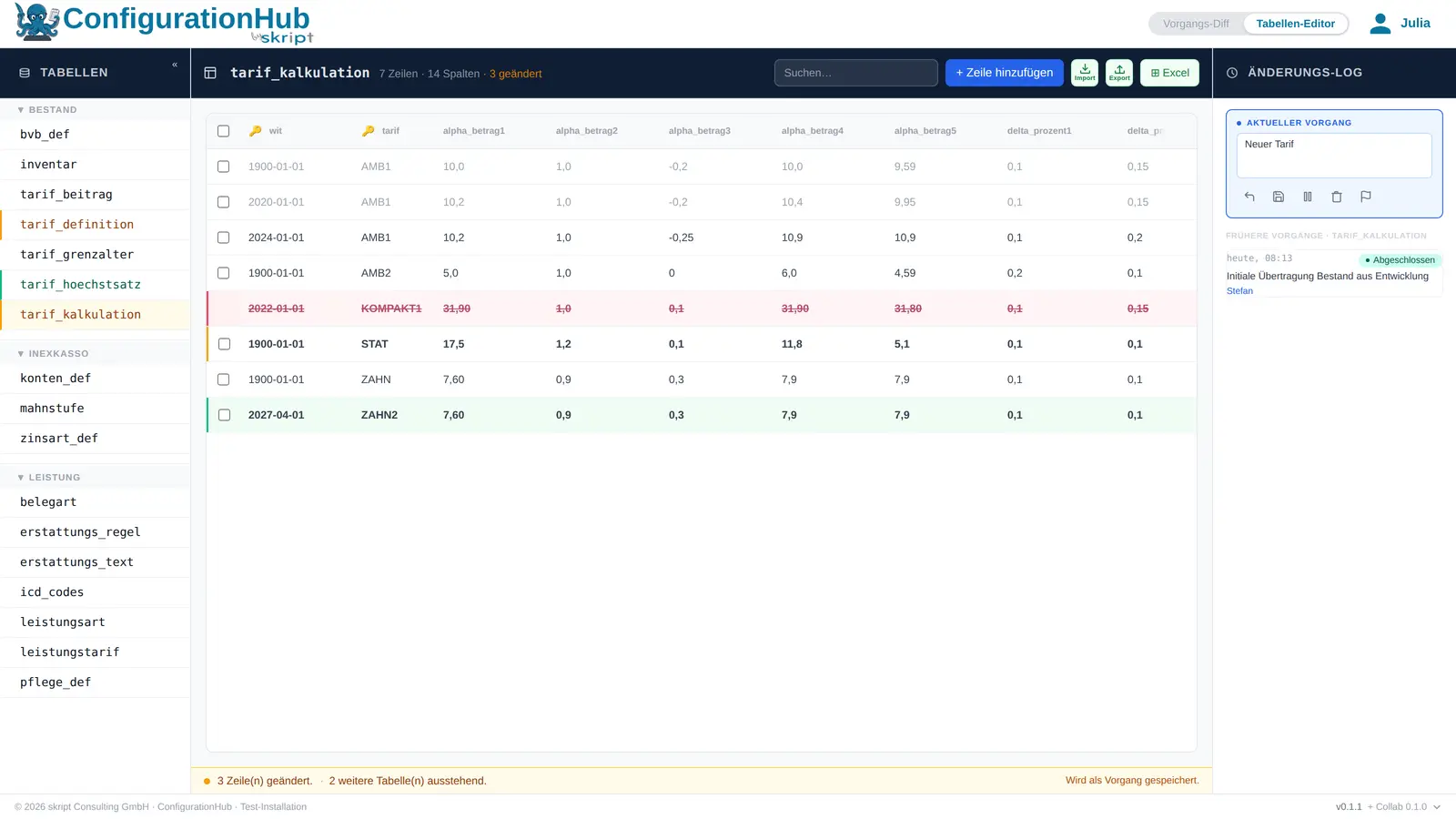The image size is (1456, 819).
Task: Toggle the select-all checkbox in the table header
Action: tap(224, 131)
